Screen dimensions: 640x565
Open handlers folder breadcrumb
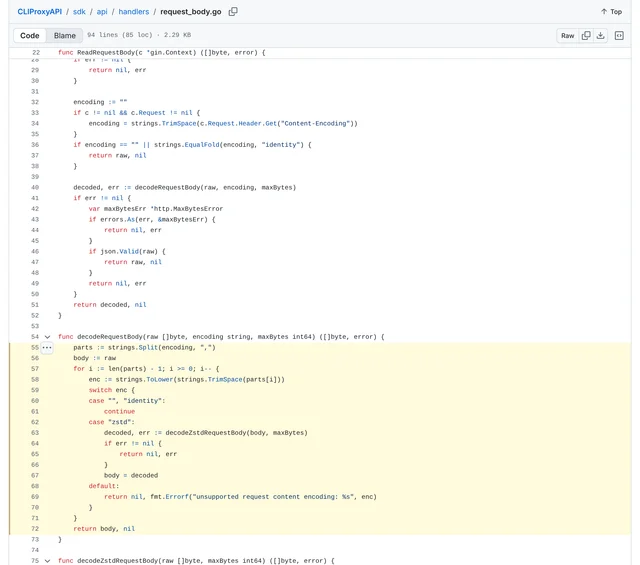coord(134,11)
